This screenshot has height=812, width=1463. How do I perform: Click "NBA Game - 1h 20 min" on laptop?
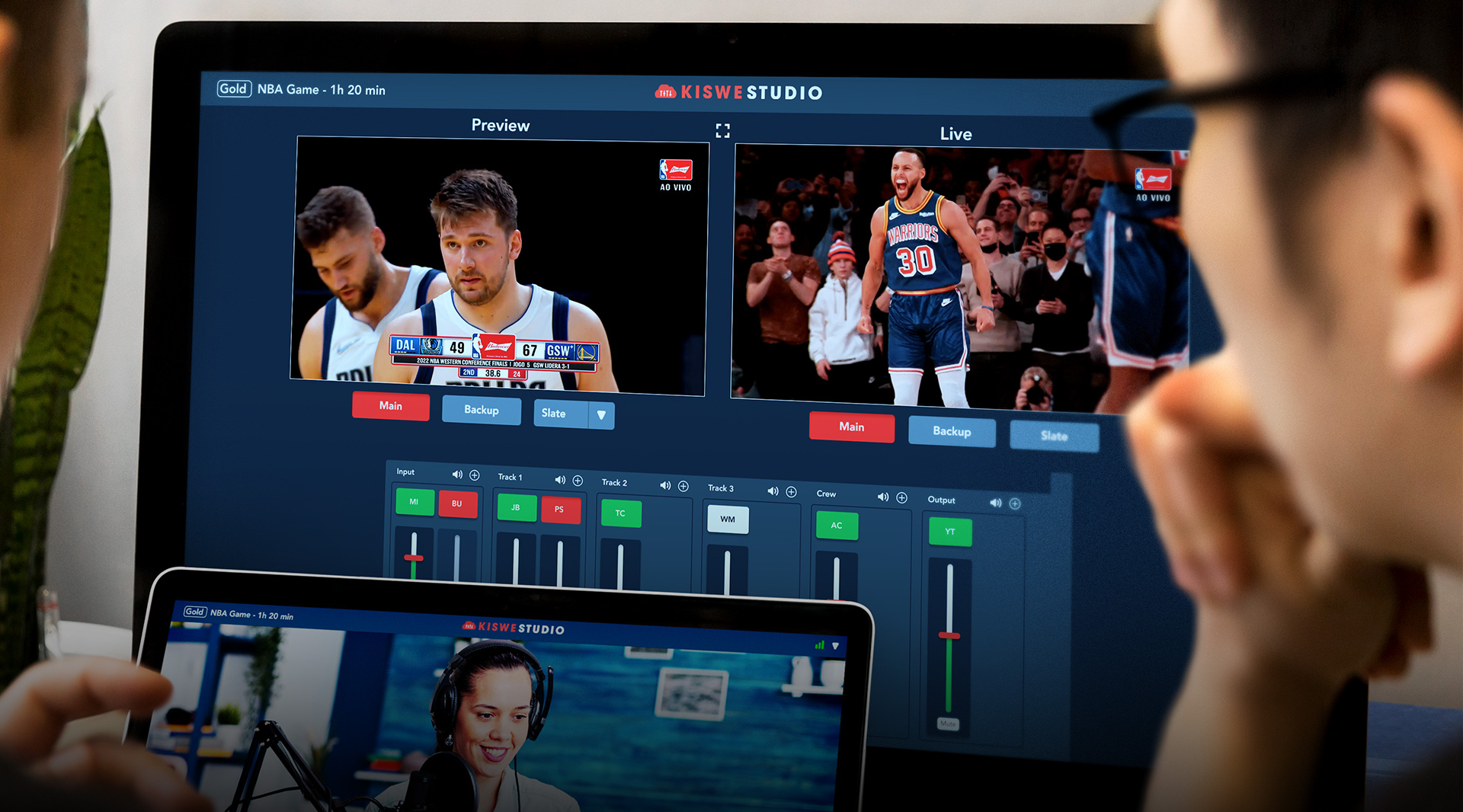(251, 614)
